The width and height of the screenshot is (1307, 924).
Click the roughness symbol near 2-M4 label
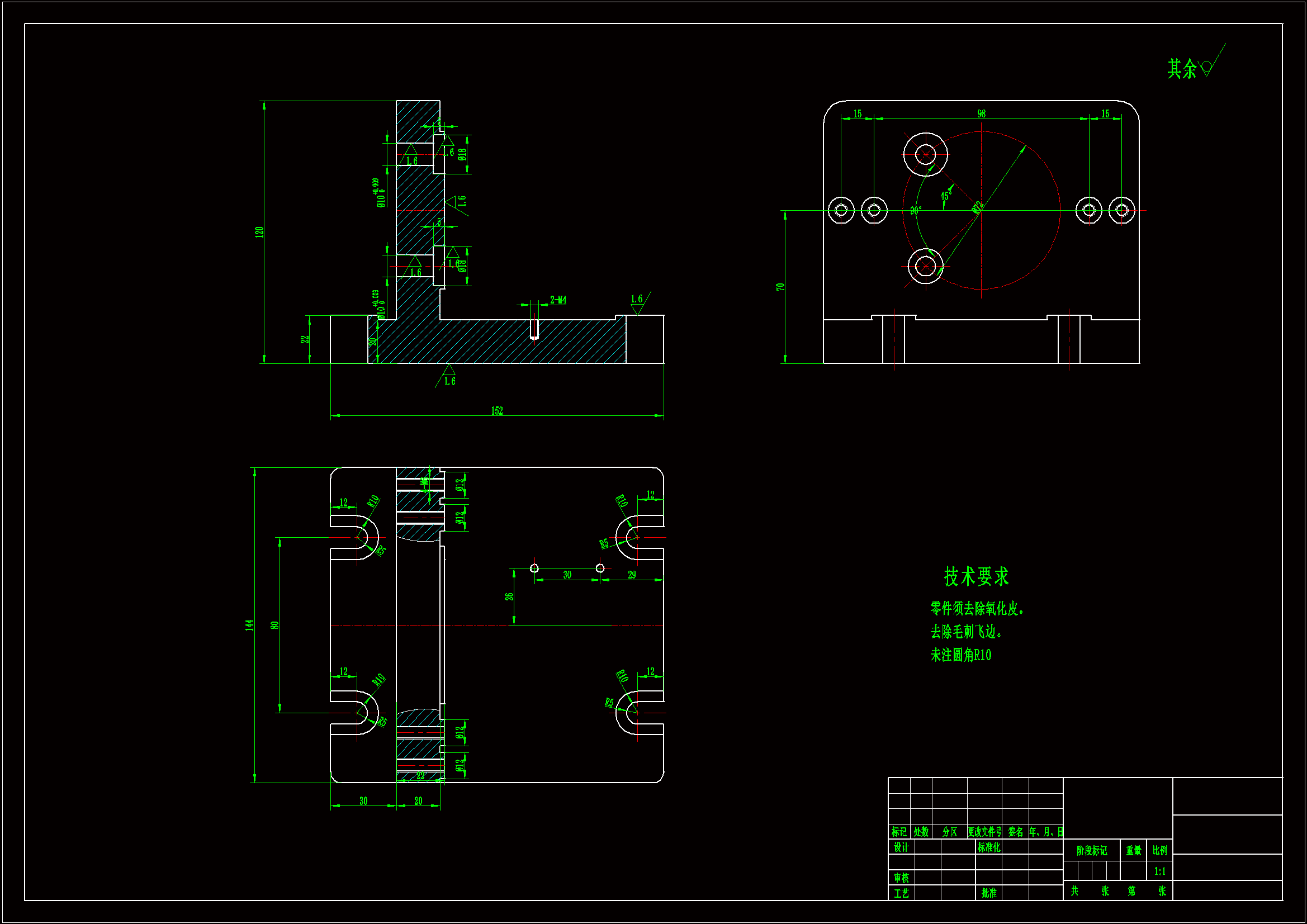coord(637,308)
